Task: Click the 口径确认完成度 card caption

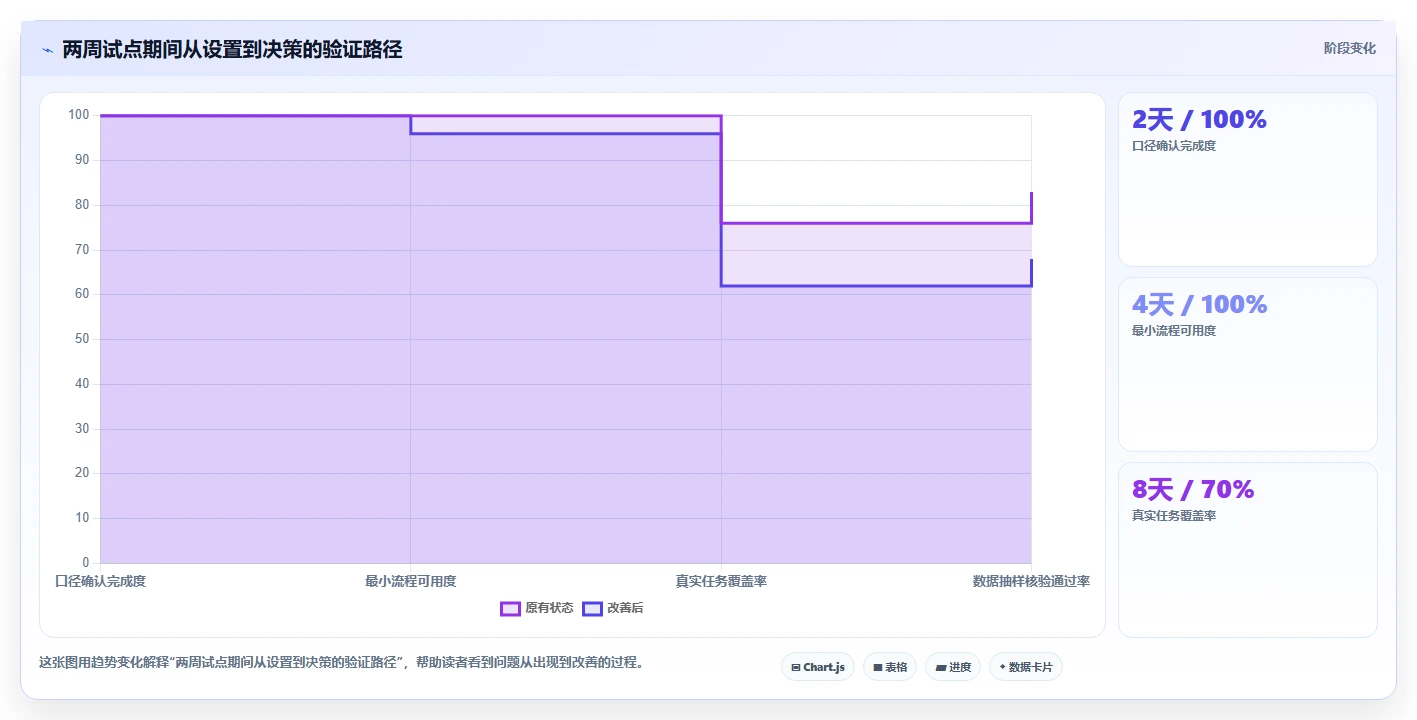Action: [x=1174, y=146]
